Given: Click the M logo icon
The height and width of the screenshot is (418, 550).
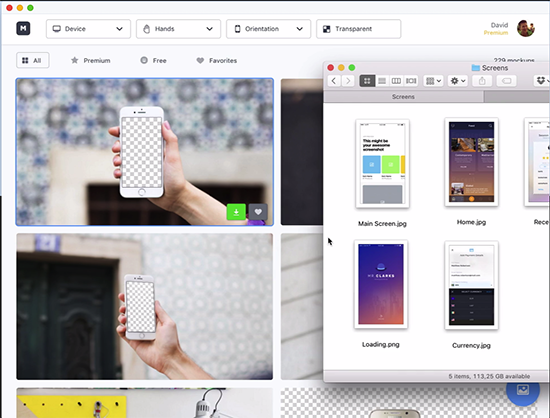Looking at the screenshot, I should coord(23,28).
